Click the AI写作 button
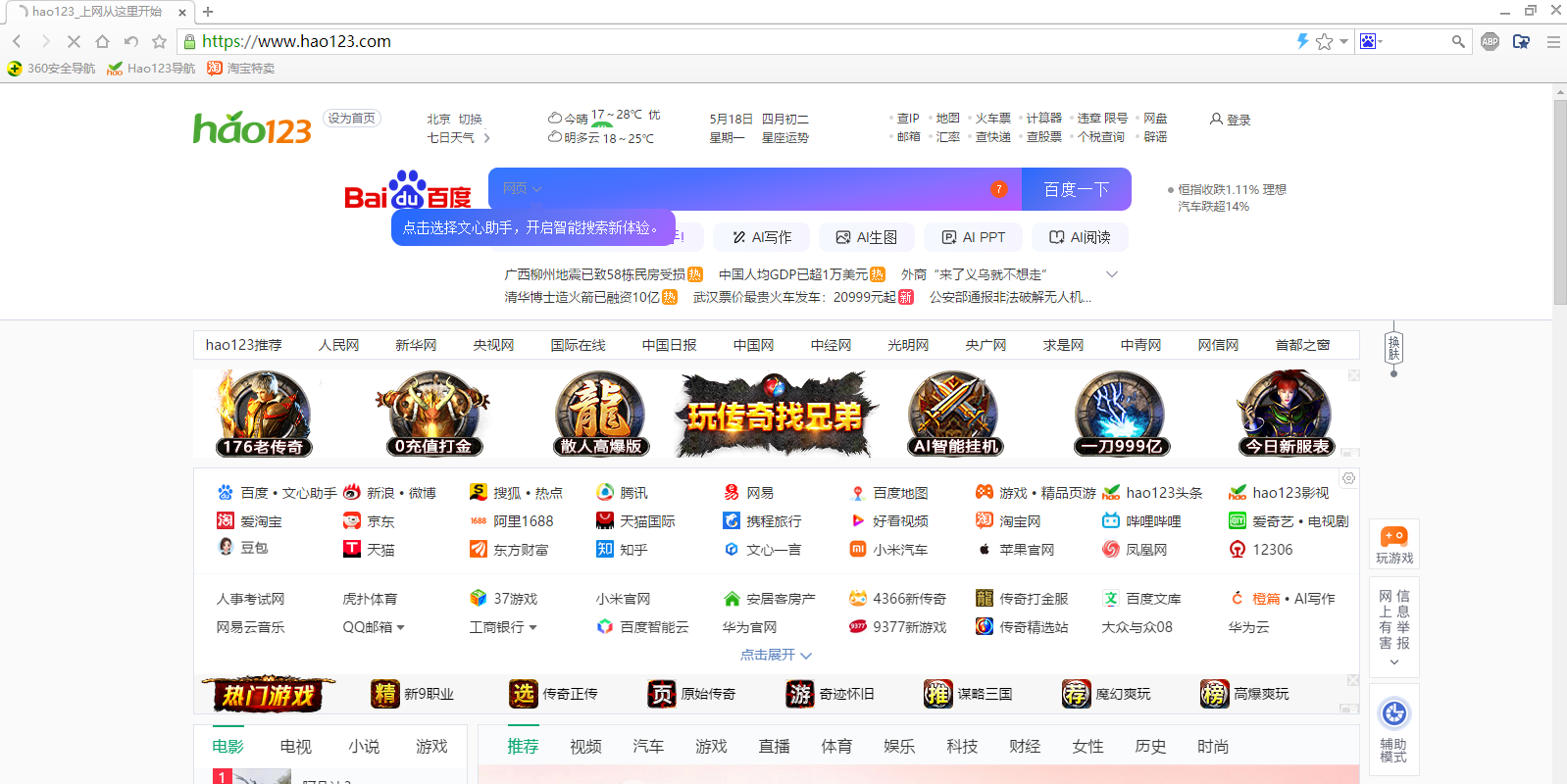 coord(762,237)
